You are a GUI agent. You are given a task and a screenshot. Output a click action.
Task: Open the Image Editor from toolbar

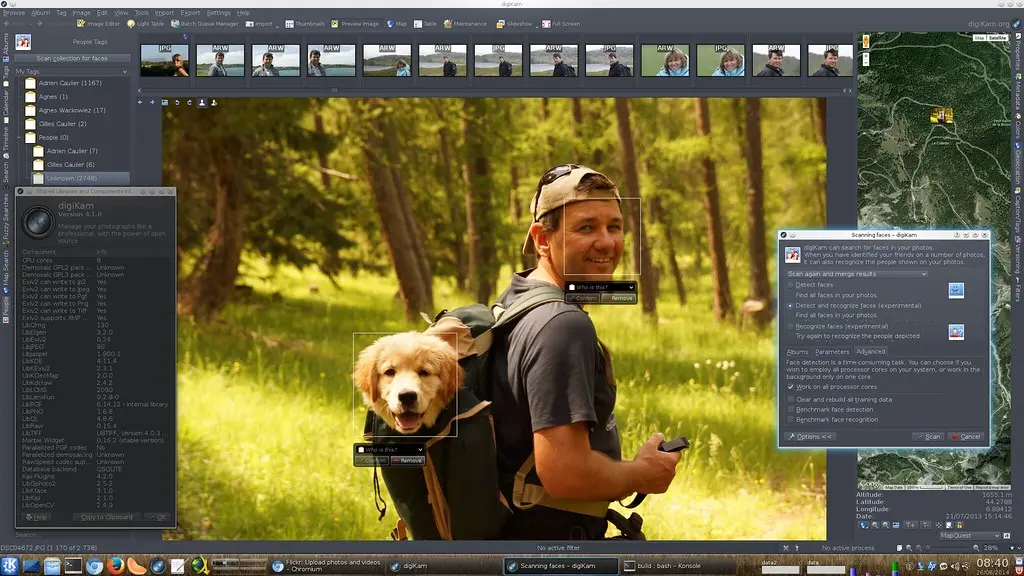click(99, 23)
